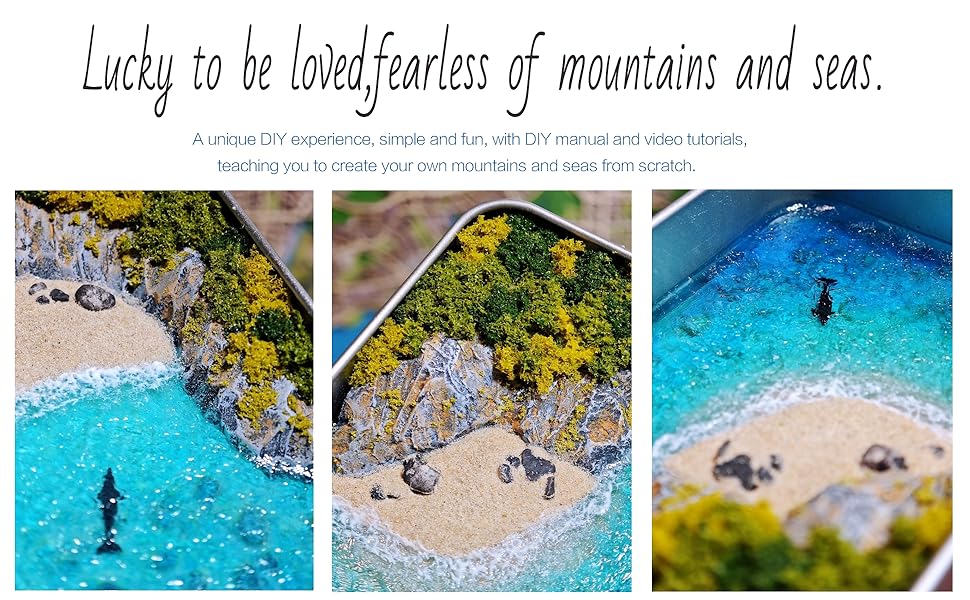Click the word "mountains" in the headline
Screen dimensions: 970x600
click(x=637, y=69)
